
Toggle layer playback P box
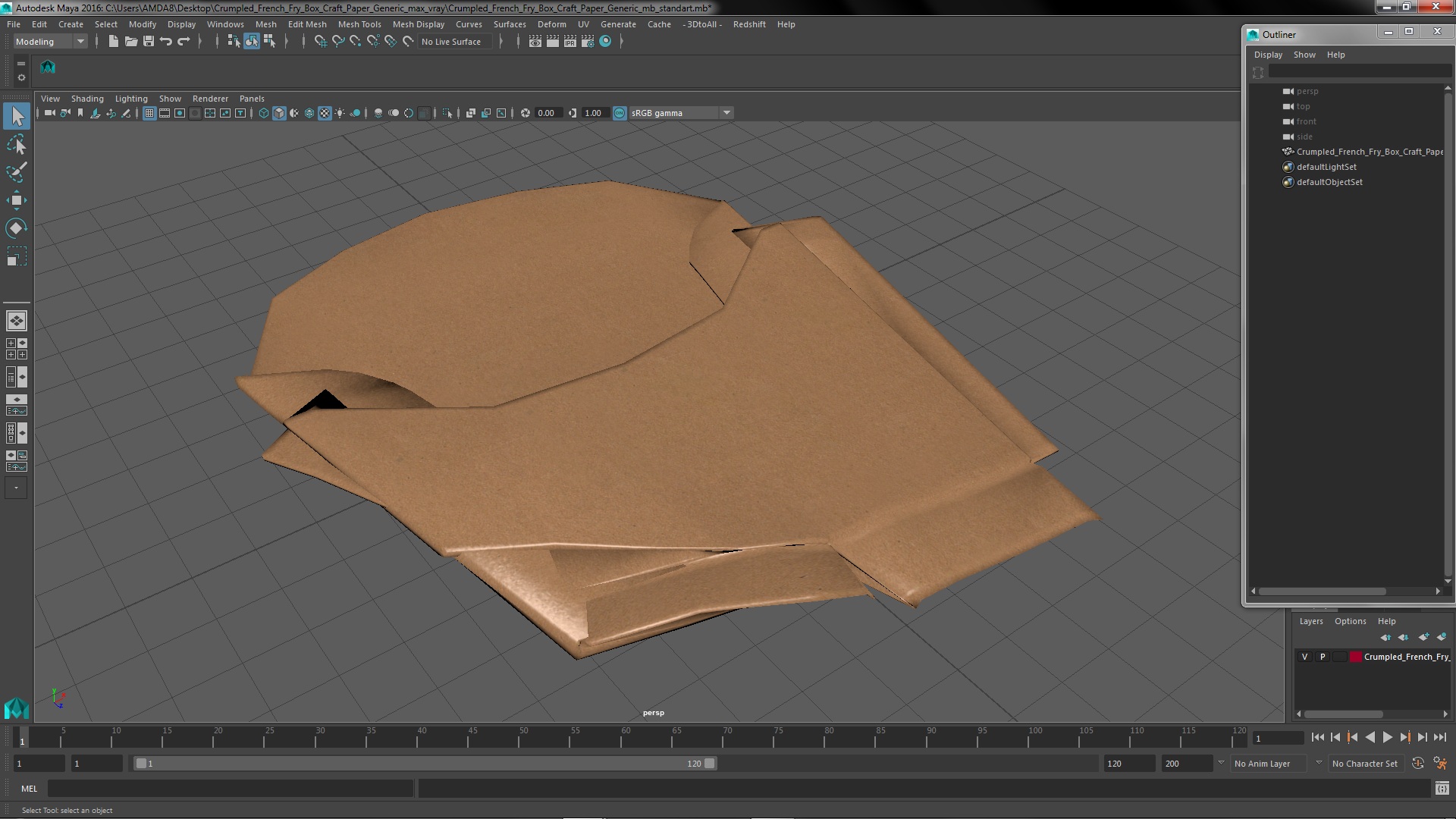coord(1323,657)
